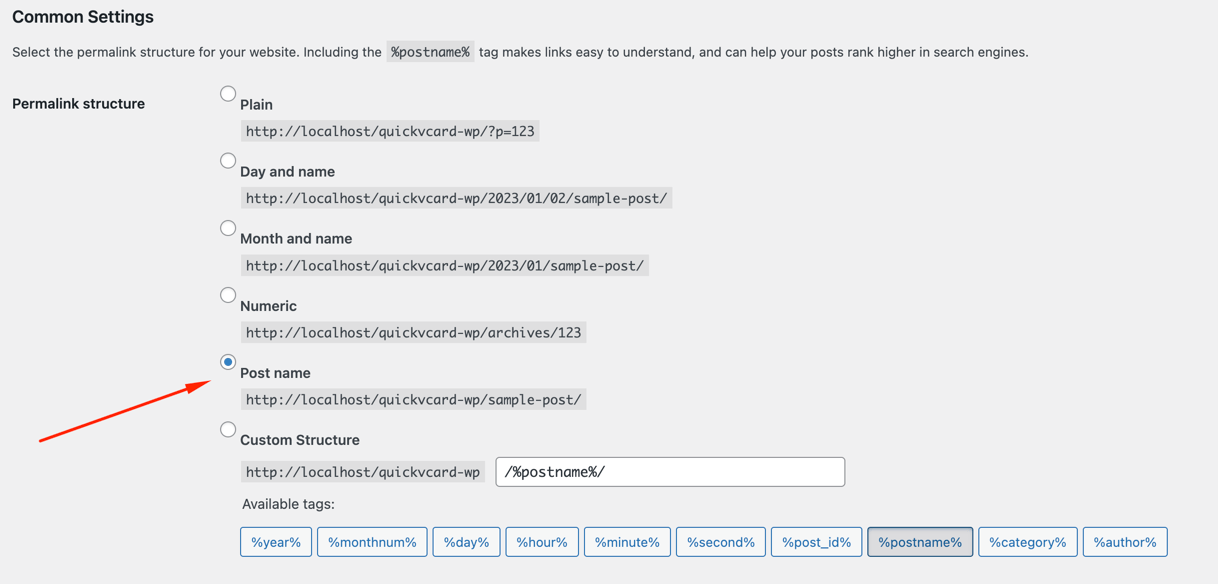Image resolution: width=1218 pixels, height=584 pixels.
Task: Click the %day% available tag
Action: [466, 542]
